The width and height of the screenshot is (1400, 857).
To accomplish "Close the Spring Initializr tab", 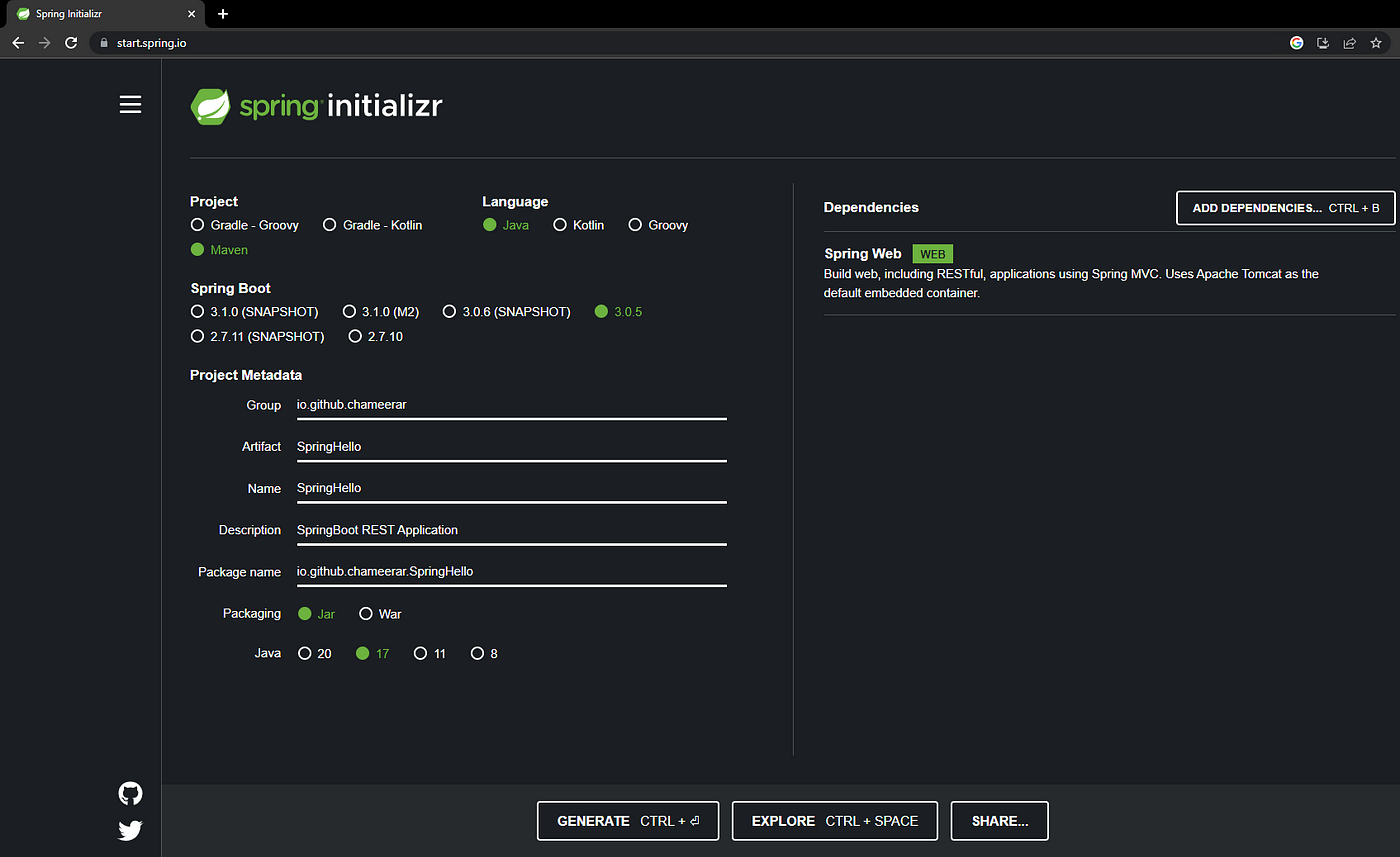I will coord(191,14).
